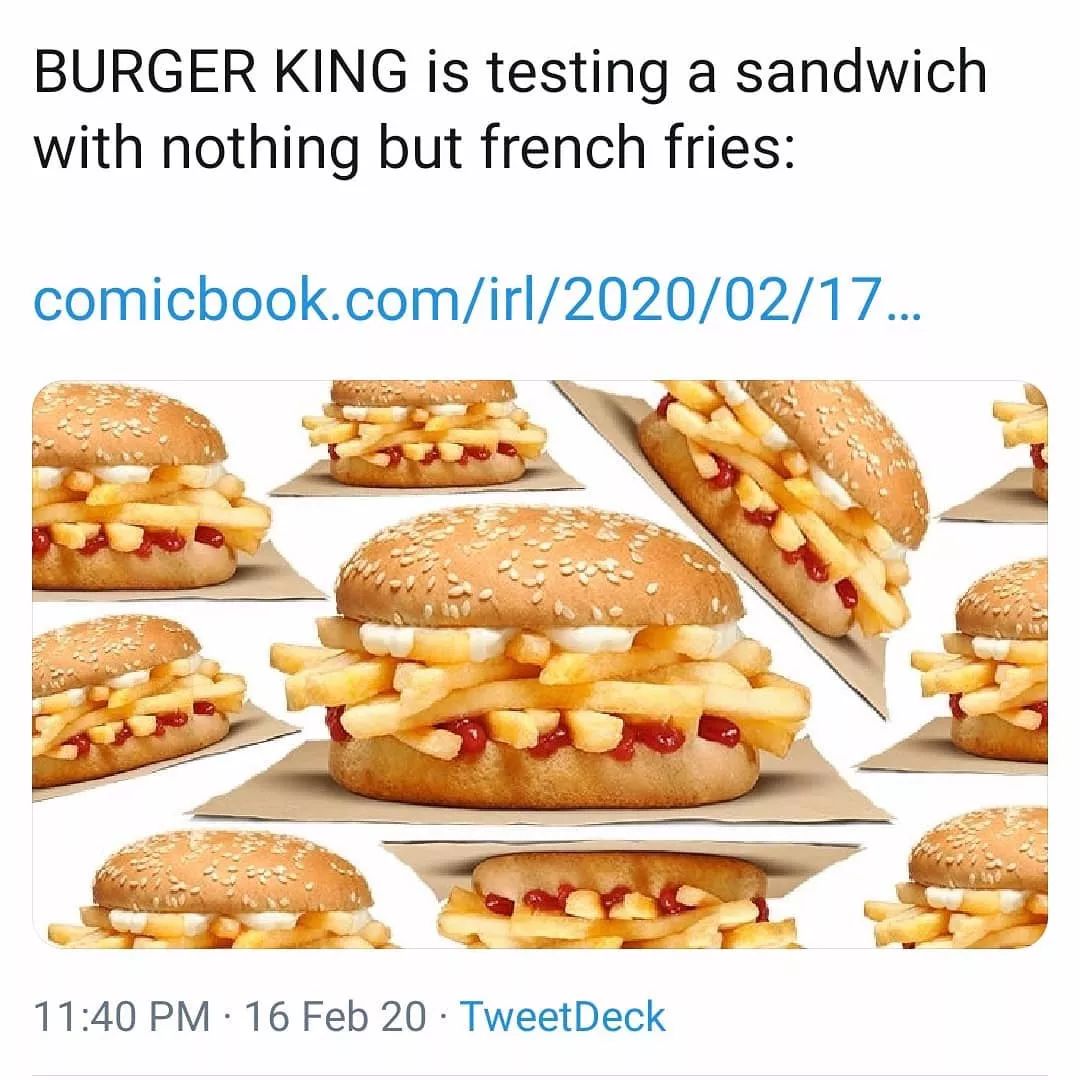Click the 11:40 PM tweet timestamp
The height and width of the screenshot is (1080, 1080).
click(121, 1016)
